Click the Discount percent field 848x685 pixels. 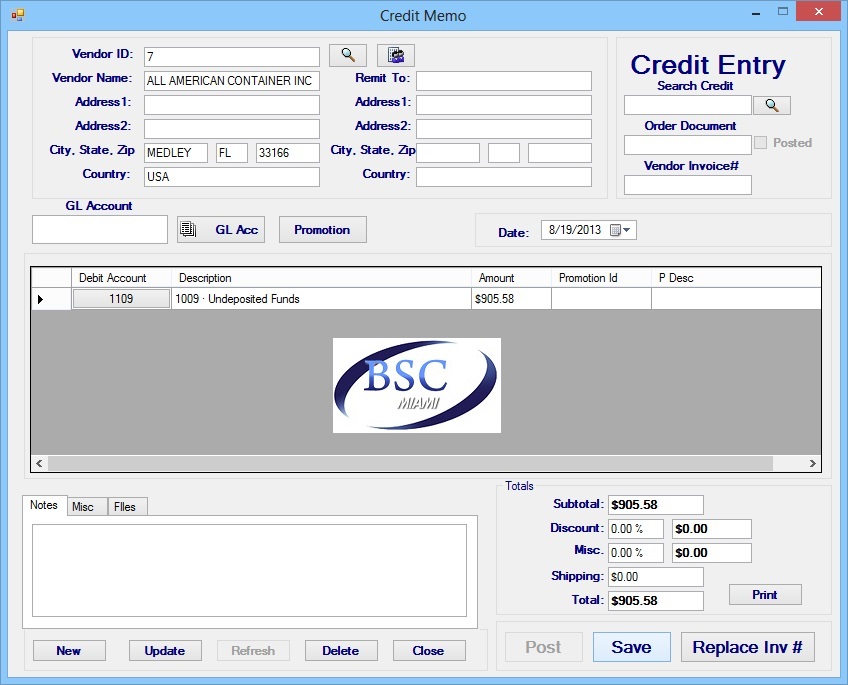coord(635,529)
